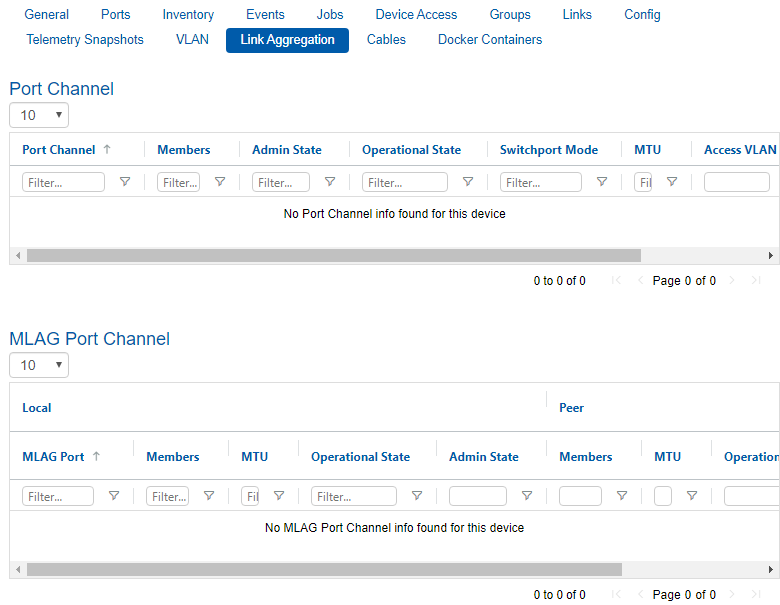Sort by Port Channel Admin State header
The image size is (780, 605).
[287, 150]
